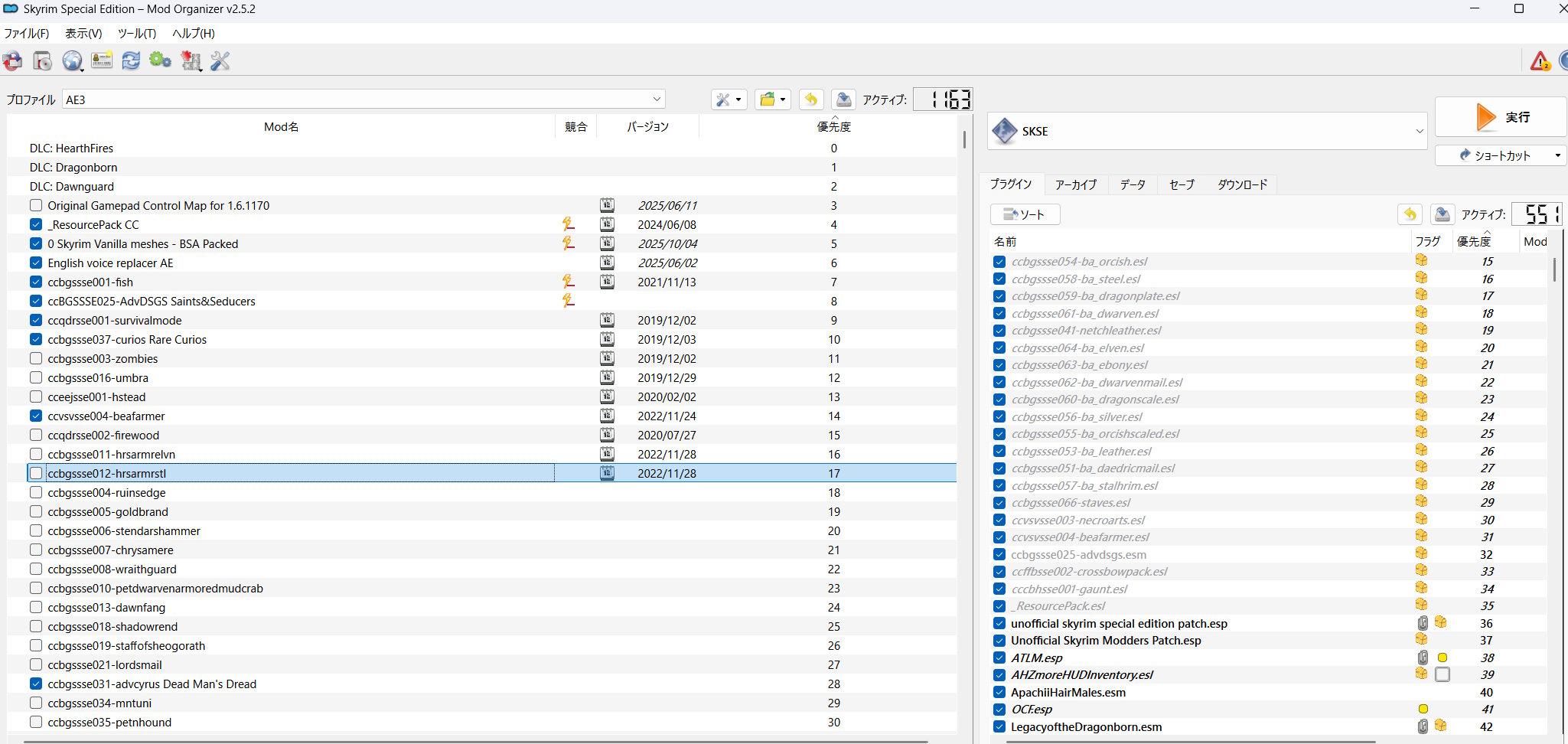Open the AE3 profile dropdown

point(363,100)
